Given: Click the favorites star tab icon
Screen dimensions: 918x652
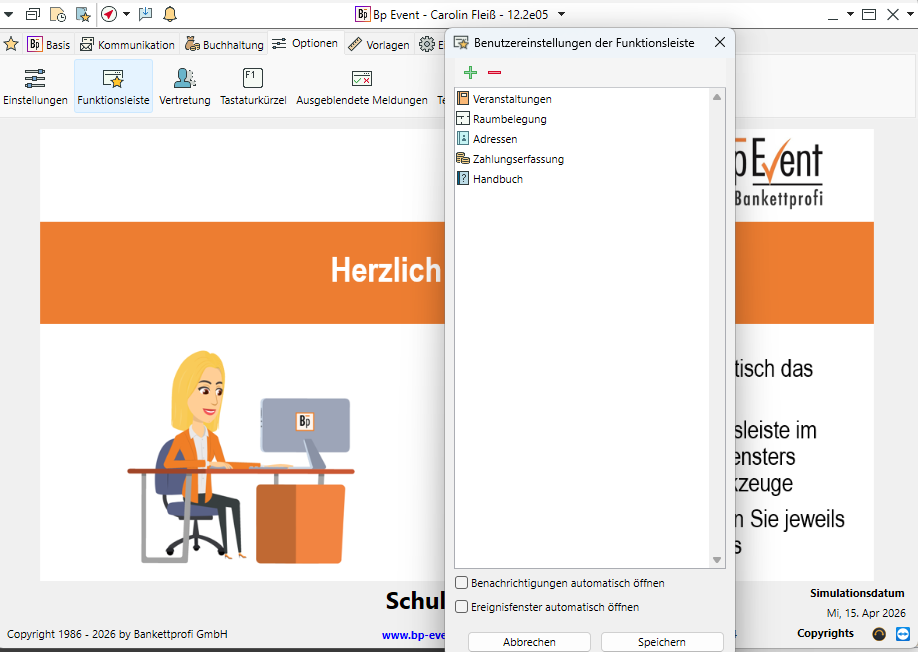Looking at the screenshot, I should point(11,44).
